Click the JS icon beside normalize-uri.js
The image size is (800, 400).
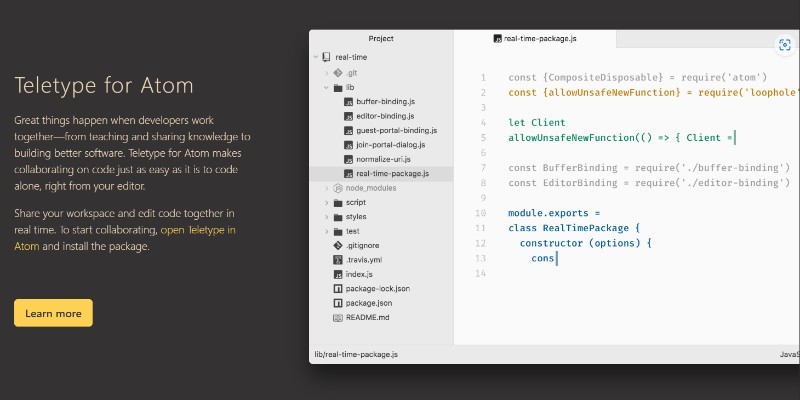point(348,159)
